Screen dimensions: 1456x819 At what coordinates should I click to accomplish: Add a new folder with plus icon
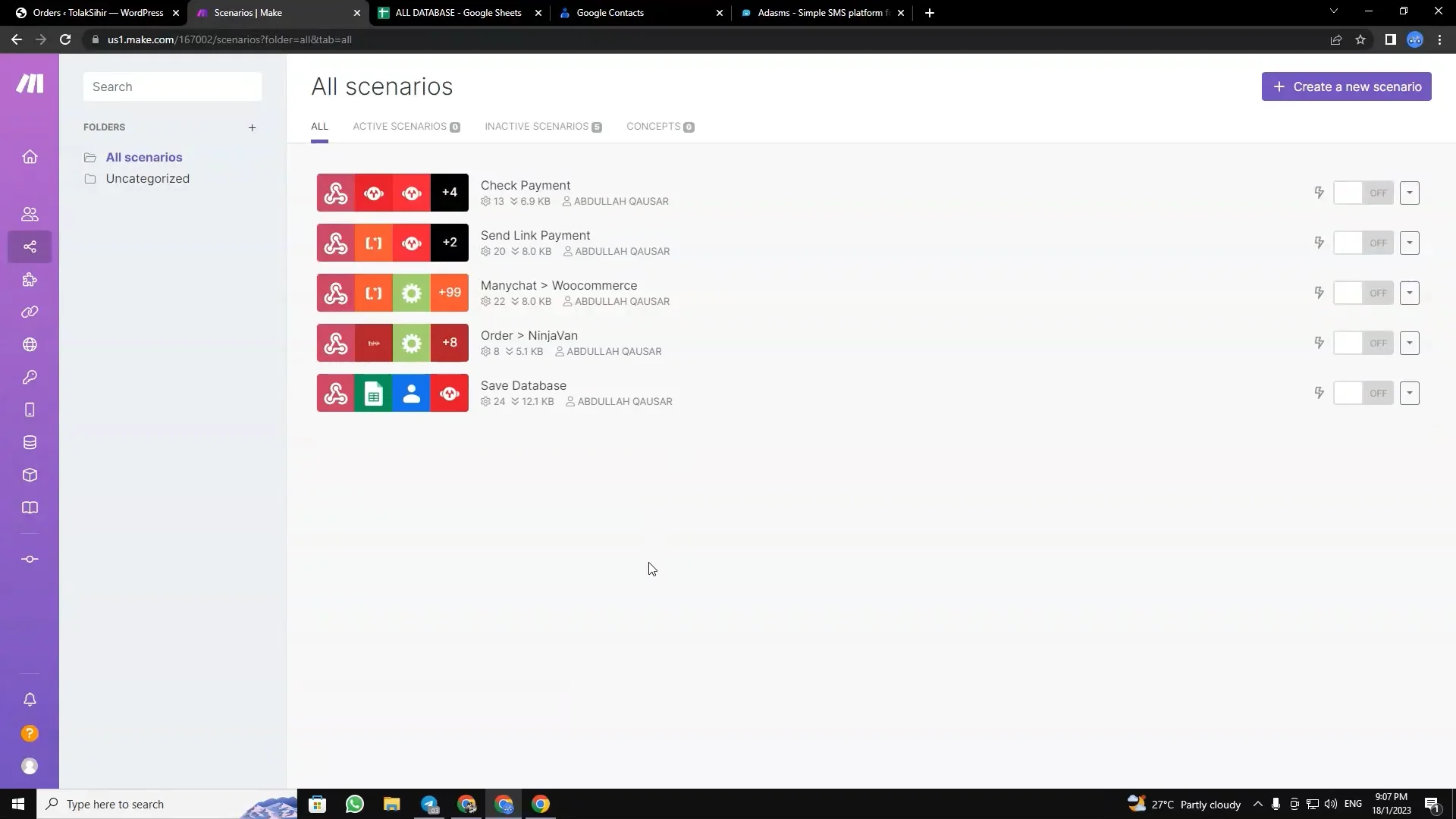click(x=252, y=127)
